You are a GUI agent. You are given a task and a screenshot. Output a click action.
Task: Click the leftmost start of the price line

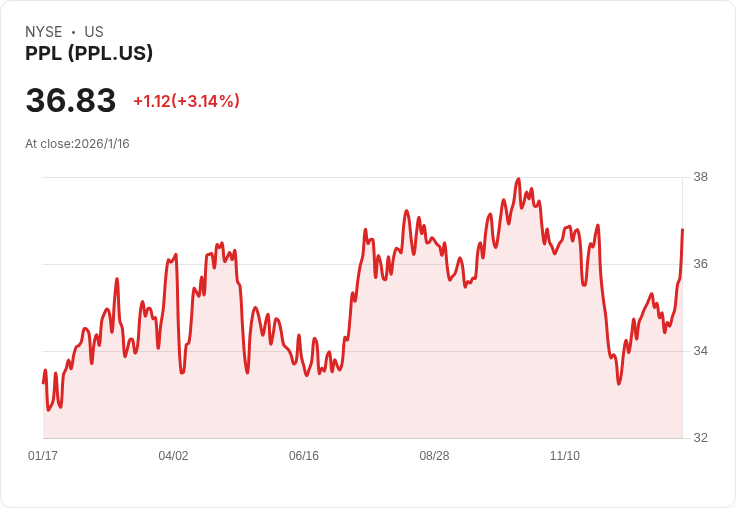[43, 382]
